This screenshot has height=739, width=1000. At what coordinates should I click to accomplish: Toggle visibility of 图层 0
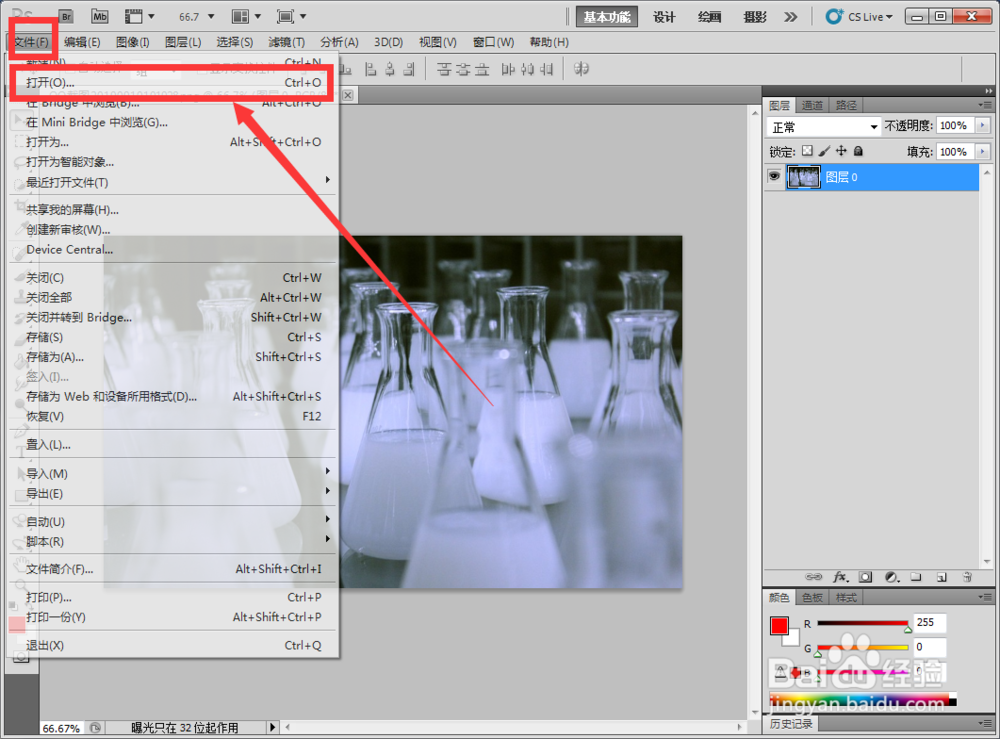point(774,176)
